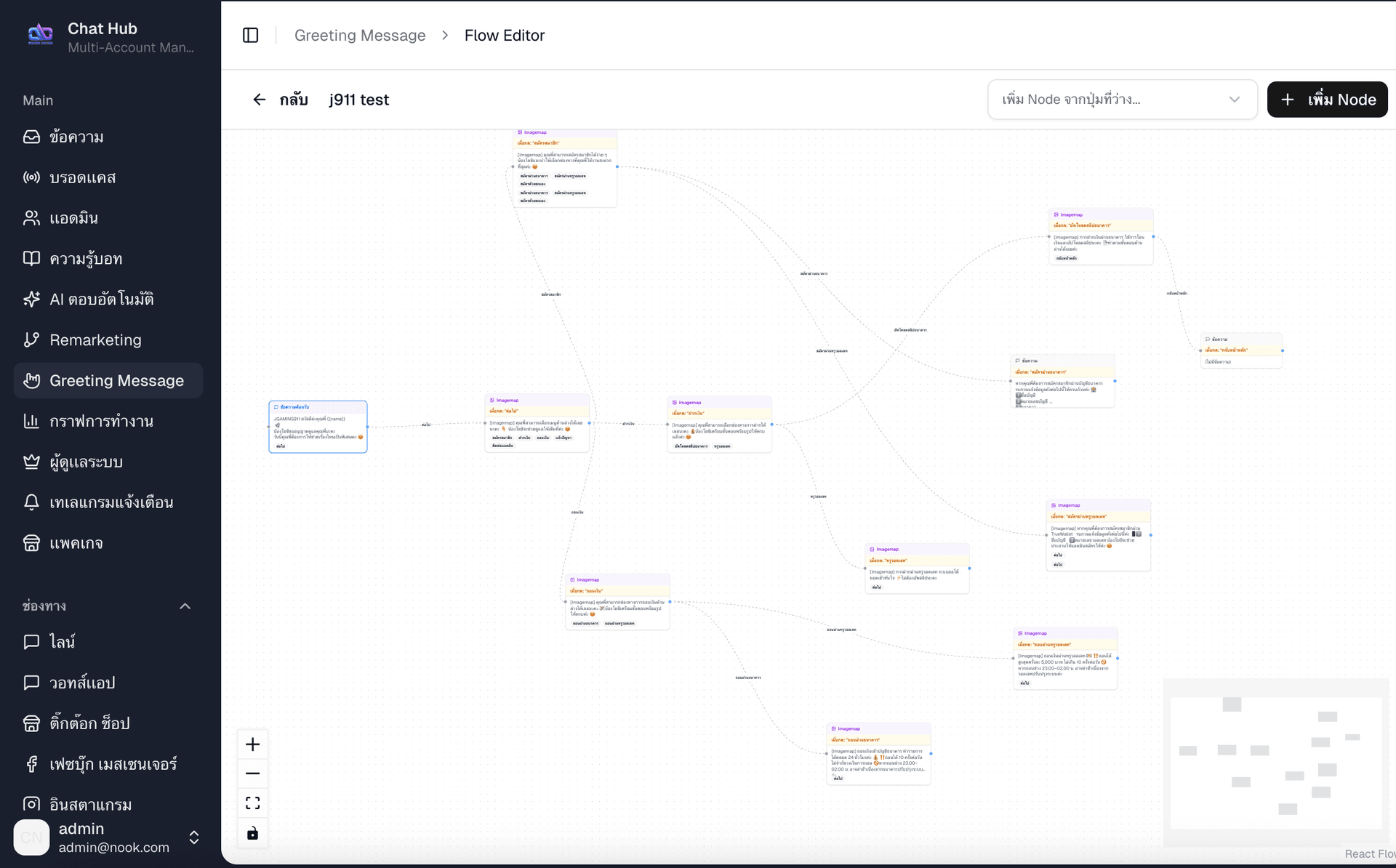Select the ไลน์ LINE channel icon

(x=31, y=641)
